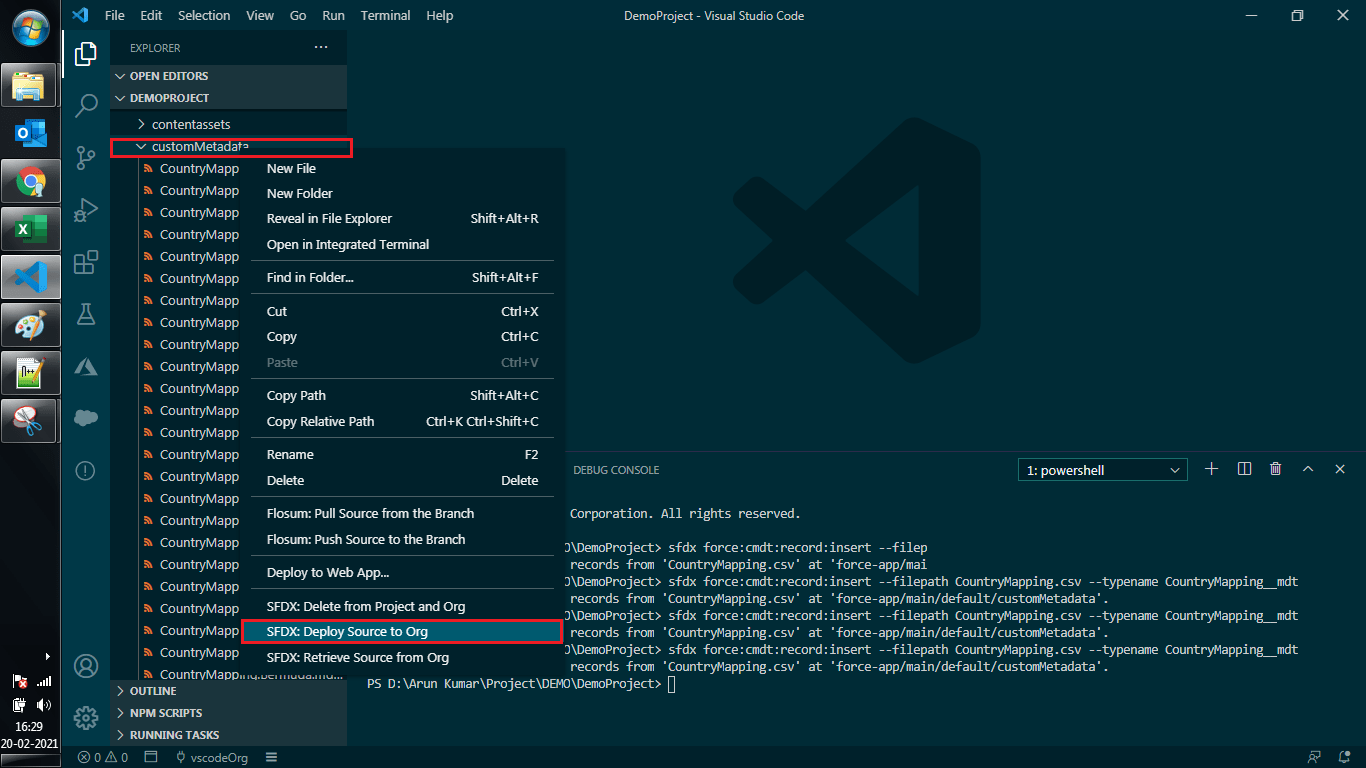Open the File menu
Viewport: 1366px width, 768px height.
point(115,15)
